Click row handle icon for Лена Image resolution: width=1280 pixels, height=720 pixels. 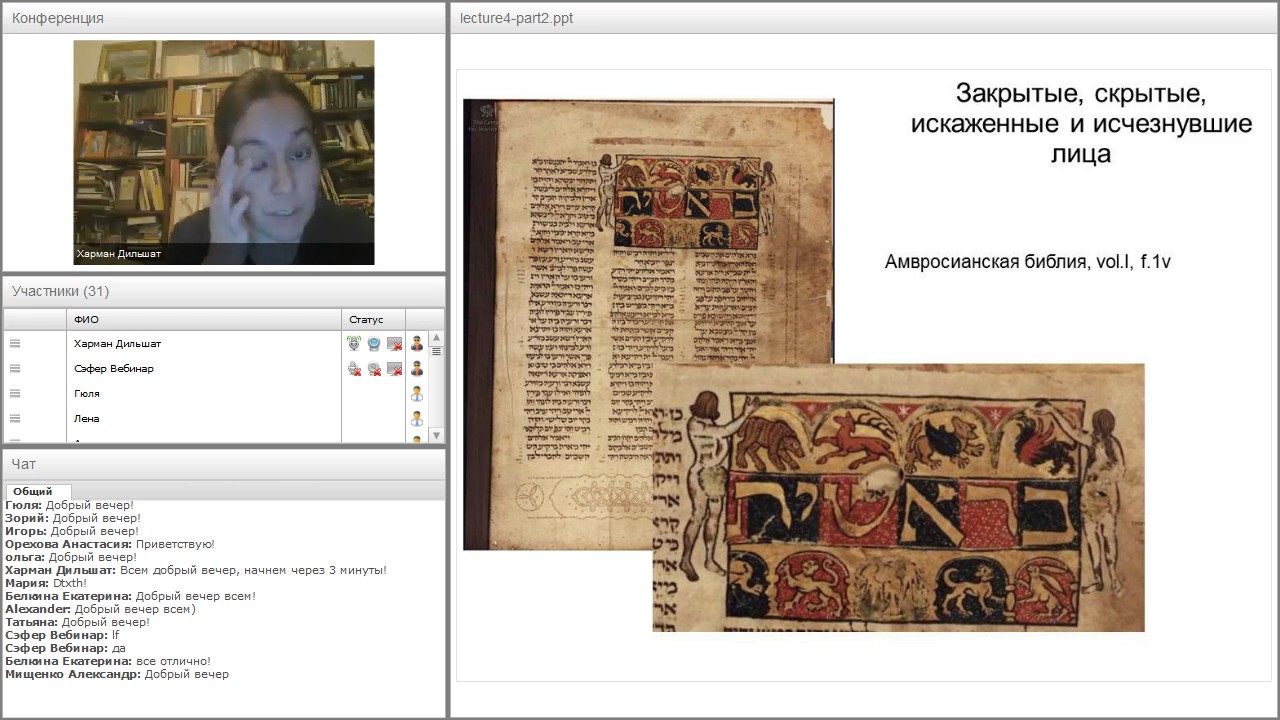[x=15, y=418]
